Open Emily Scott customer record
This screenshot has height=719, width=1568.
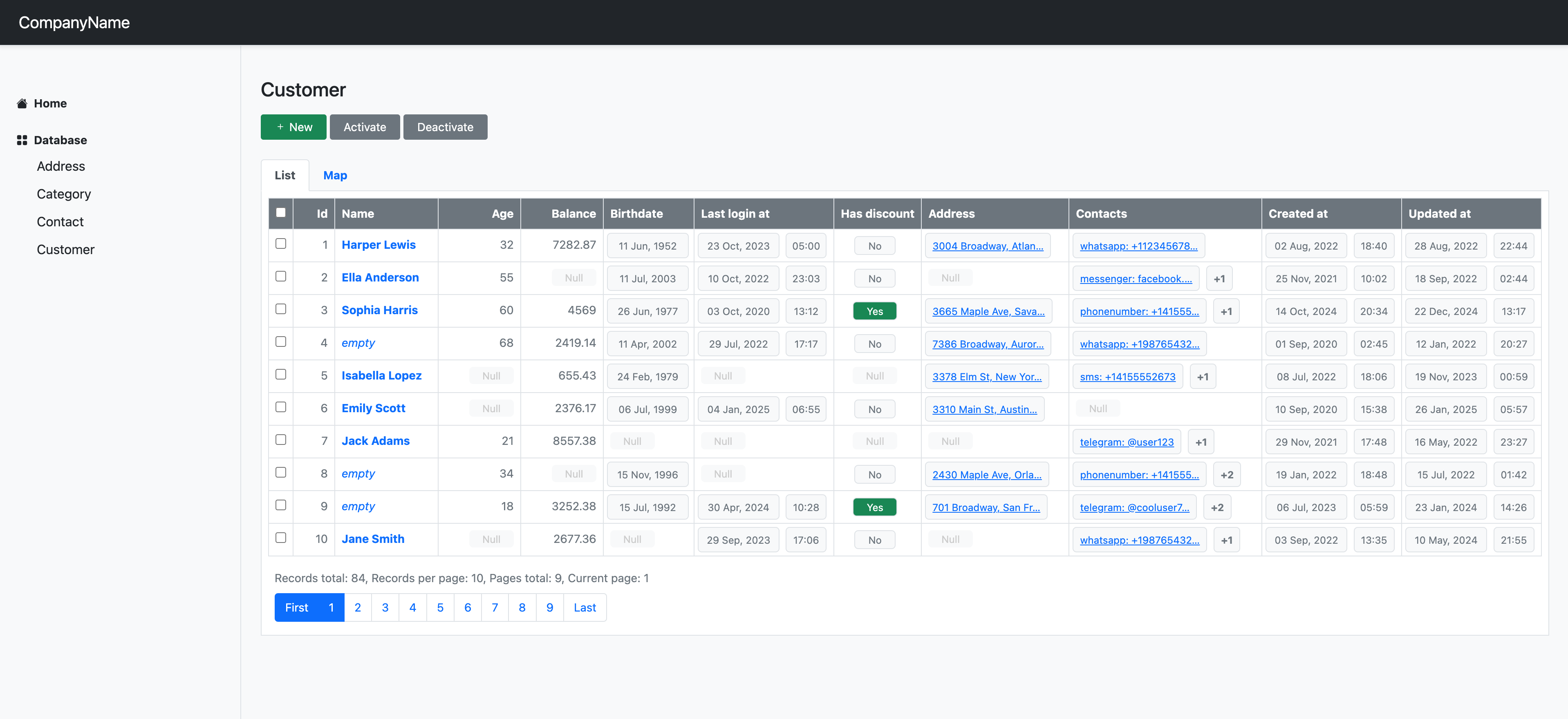[x=373, y=408]
